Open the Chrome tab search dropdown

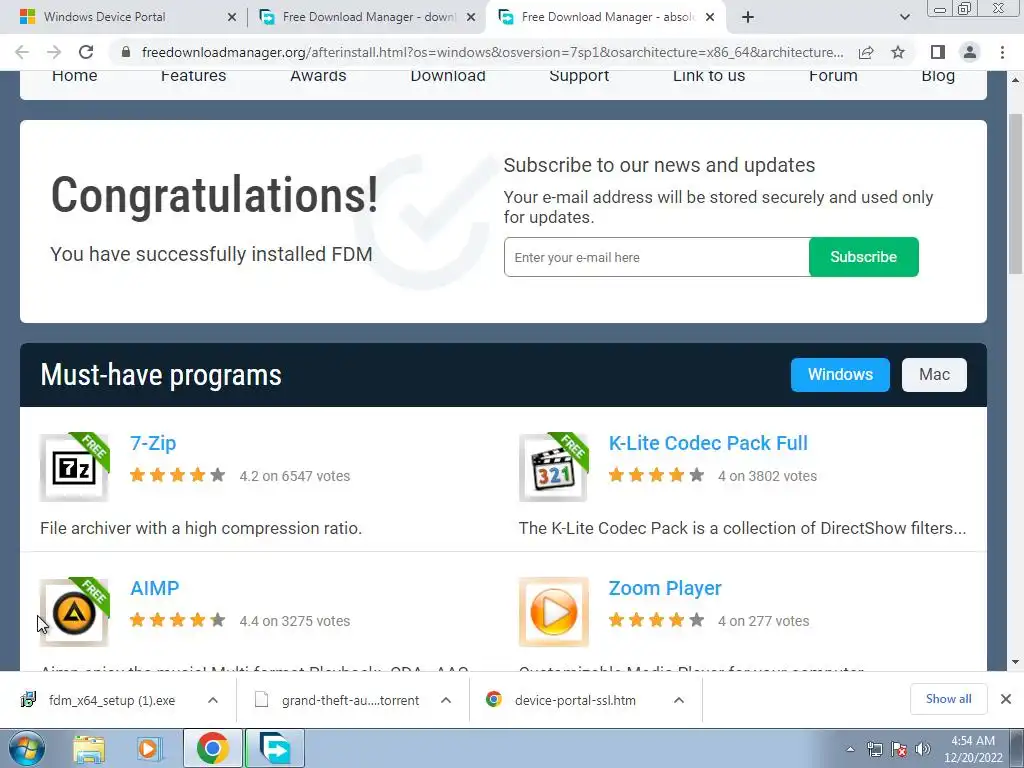point(904,17)
